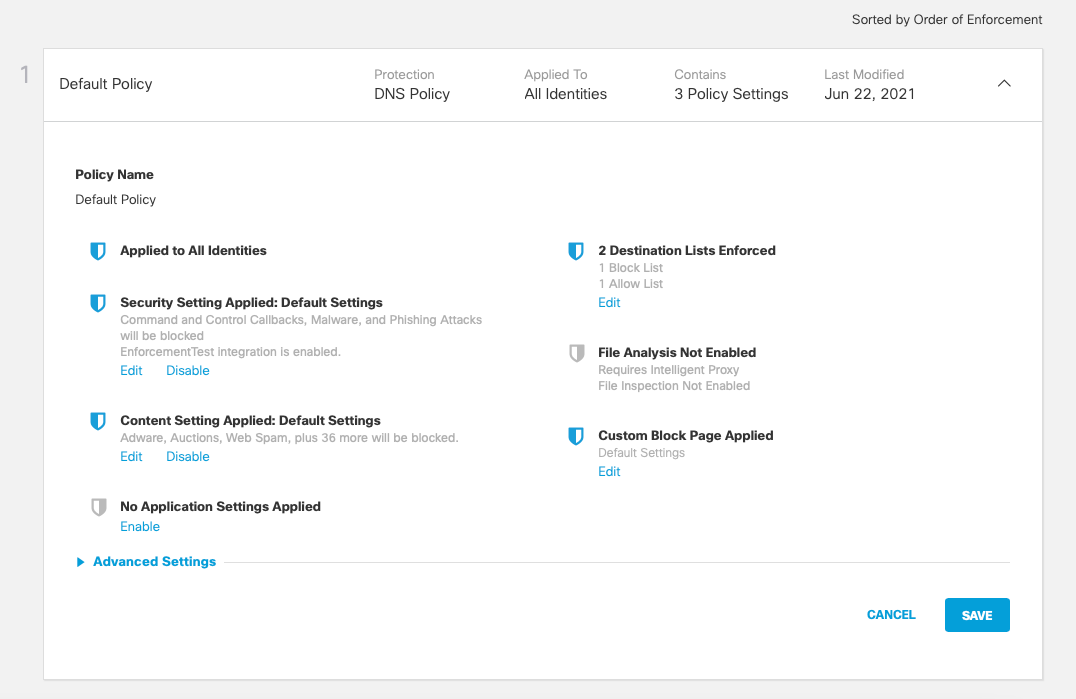The image size is (1076, 699).
Task: Click the File Inspection Not Enabled text
Action: click(x=674, y=386)
